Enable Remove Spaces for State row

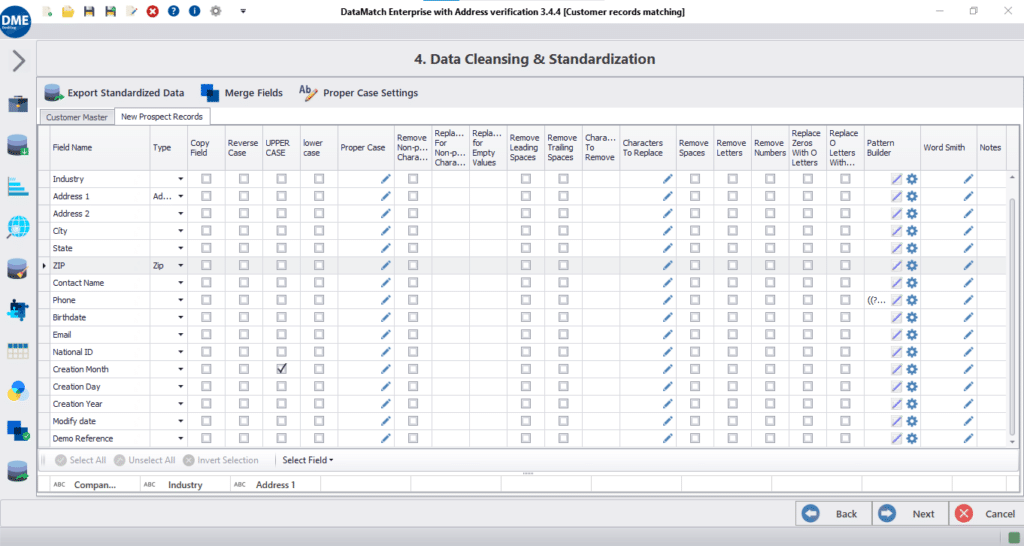(x=695, y=248)
